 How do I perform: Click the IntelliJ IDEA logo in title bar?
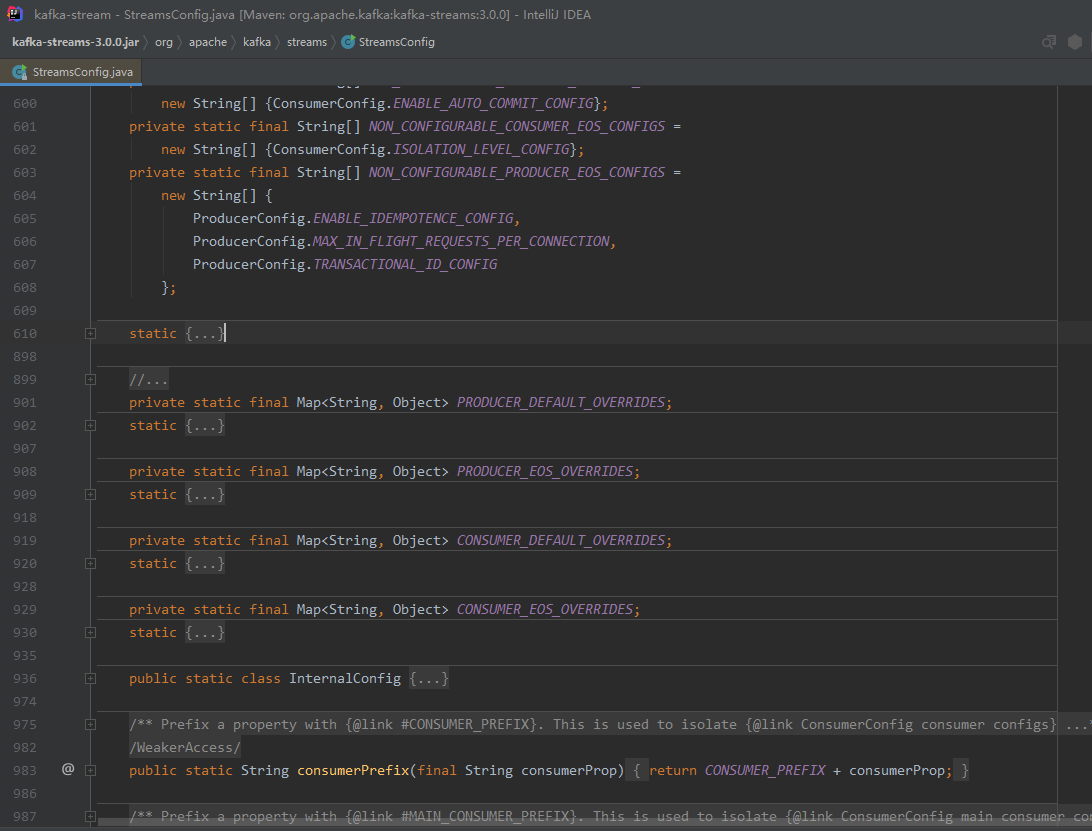point(15,14)
